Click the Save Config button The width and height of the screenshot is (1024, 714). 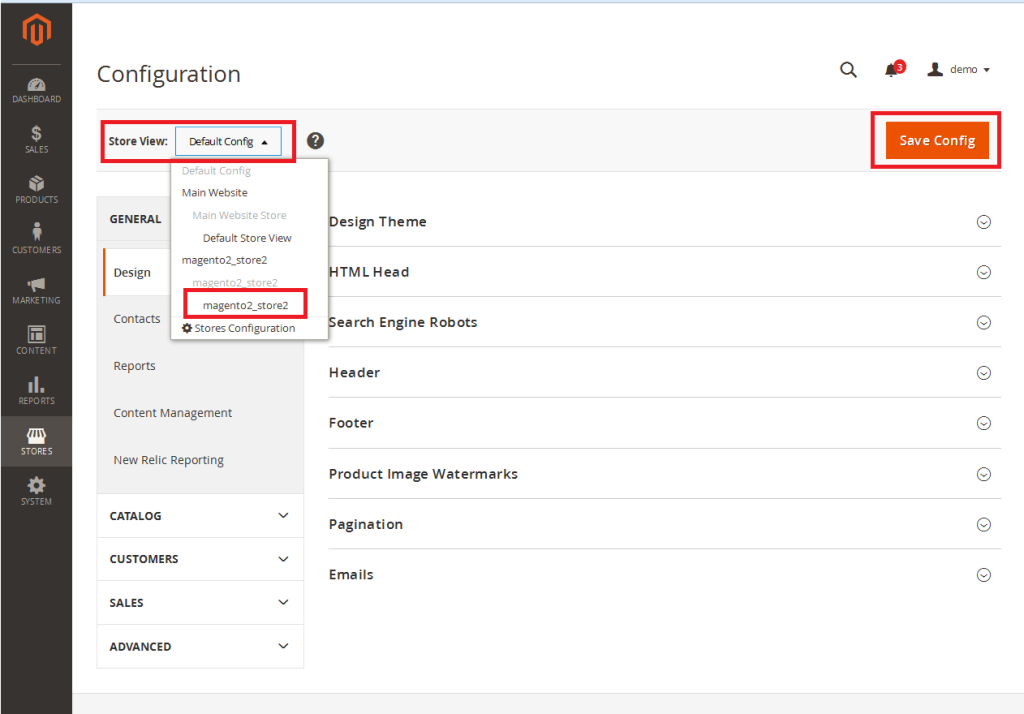936,141
